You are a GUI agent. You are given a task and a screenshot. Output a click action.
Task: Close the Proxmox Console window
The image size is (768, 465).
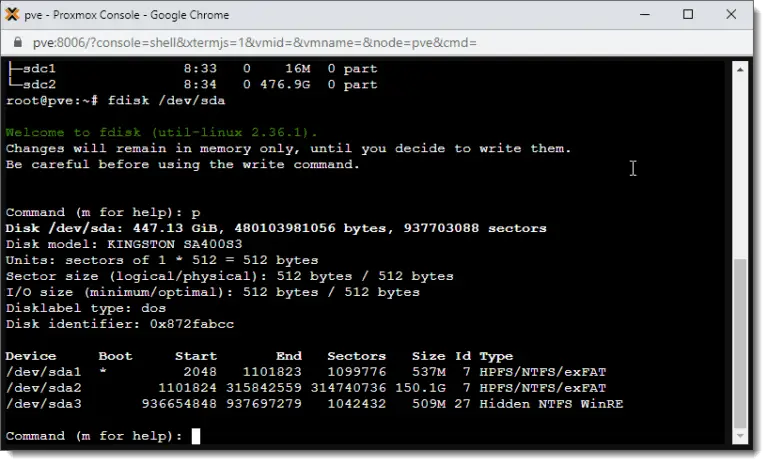735,15
